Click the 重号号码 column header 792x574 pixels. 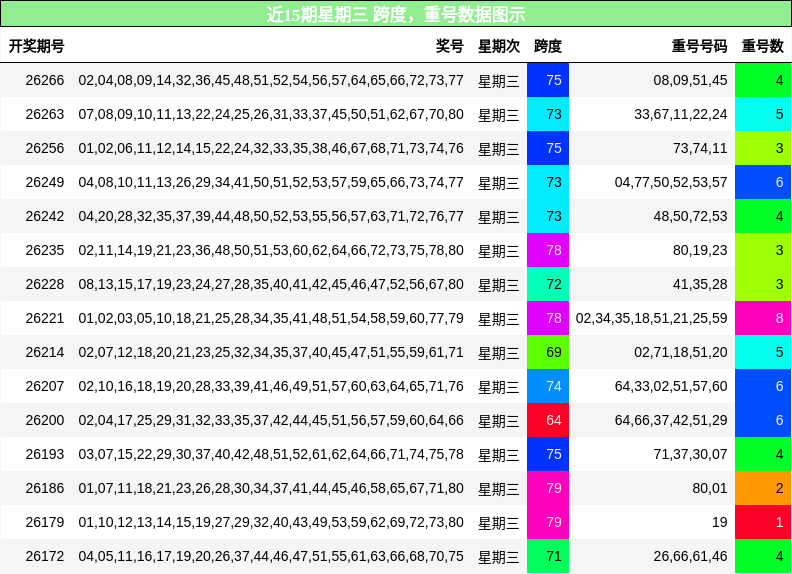(699, 46)
